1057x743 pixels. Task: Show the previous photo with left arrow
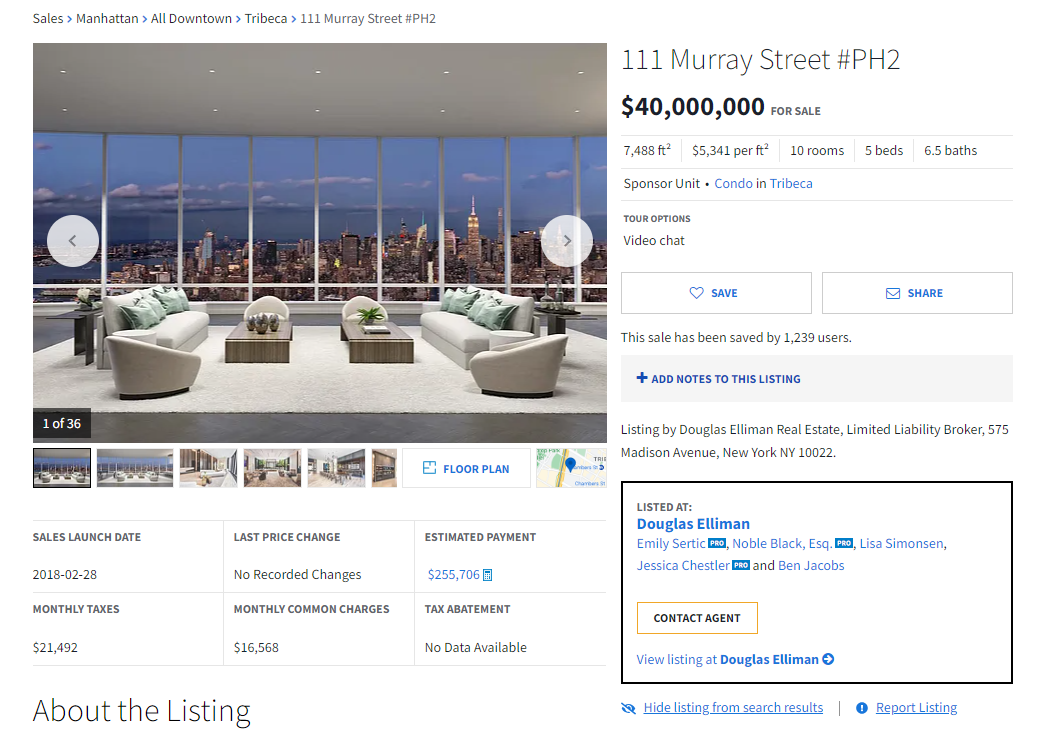tap(73, 241)
